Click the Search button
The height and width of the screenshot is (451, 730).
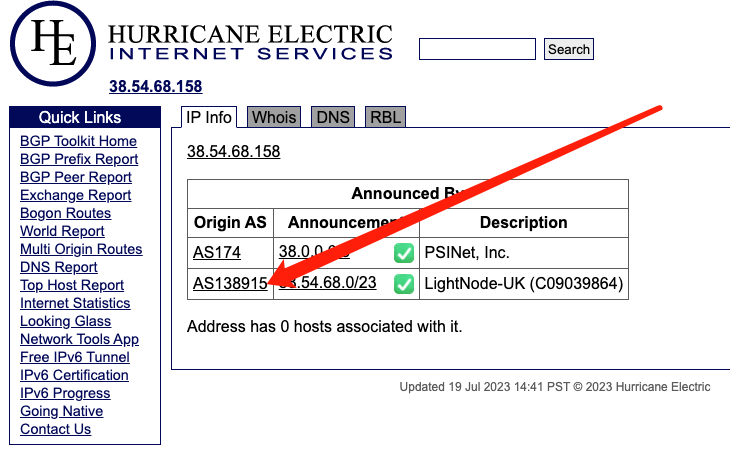[568, 49]
